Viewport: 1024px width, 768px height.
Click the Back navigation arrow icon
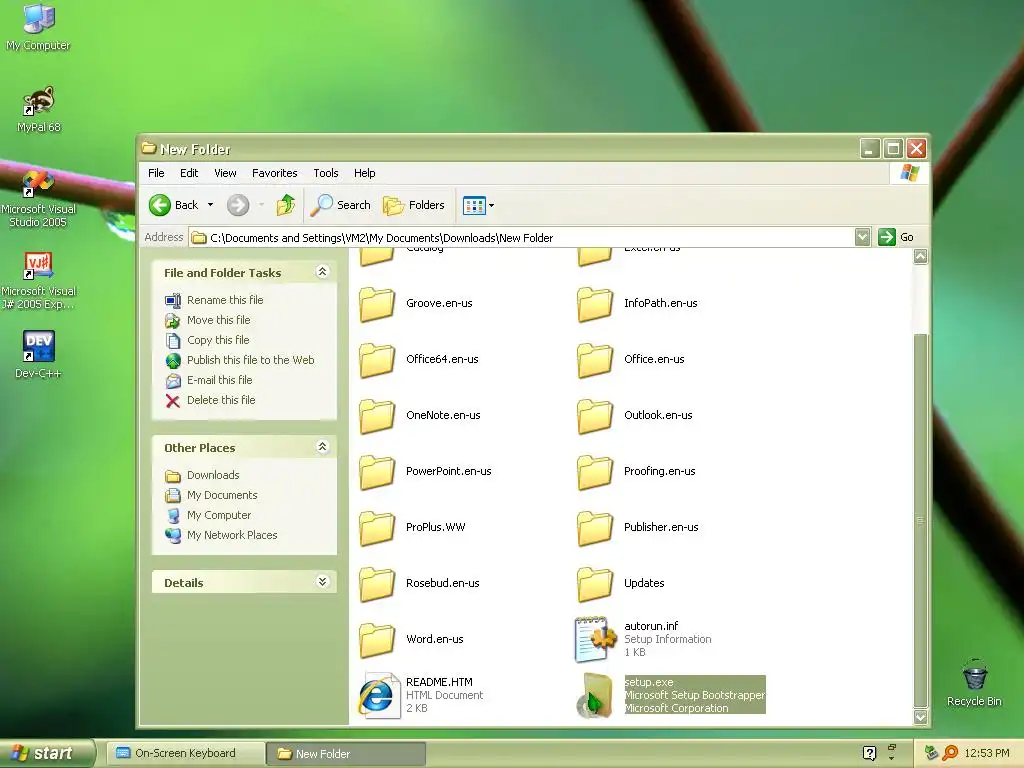[159, 205]
